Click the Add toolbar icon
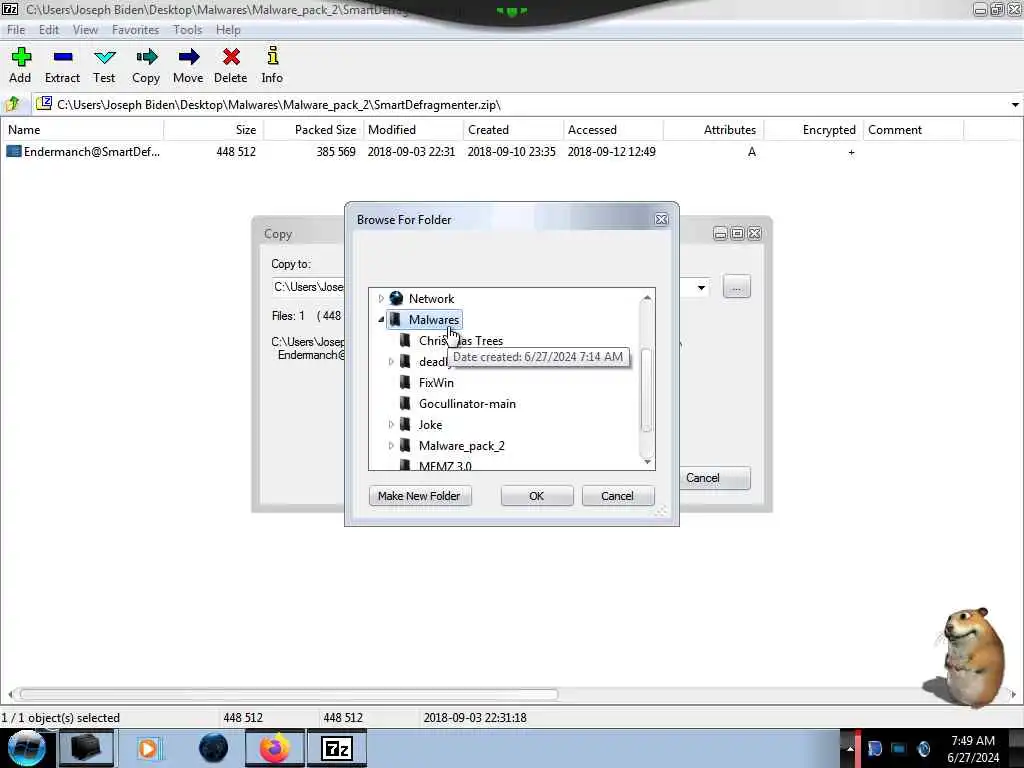 (x=20, y=65)
